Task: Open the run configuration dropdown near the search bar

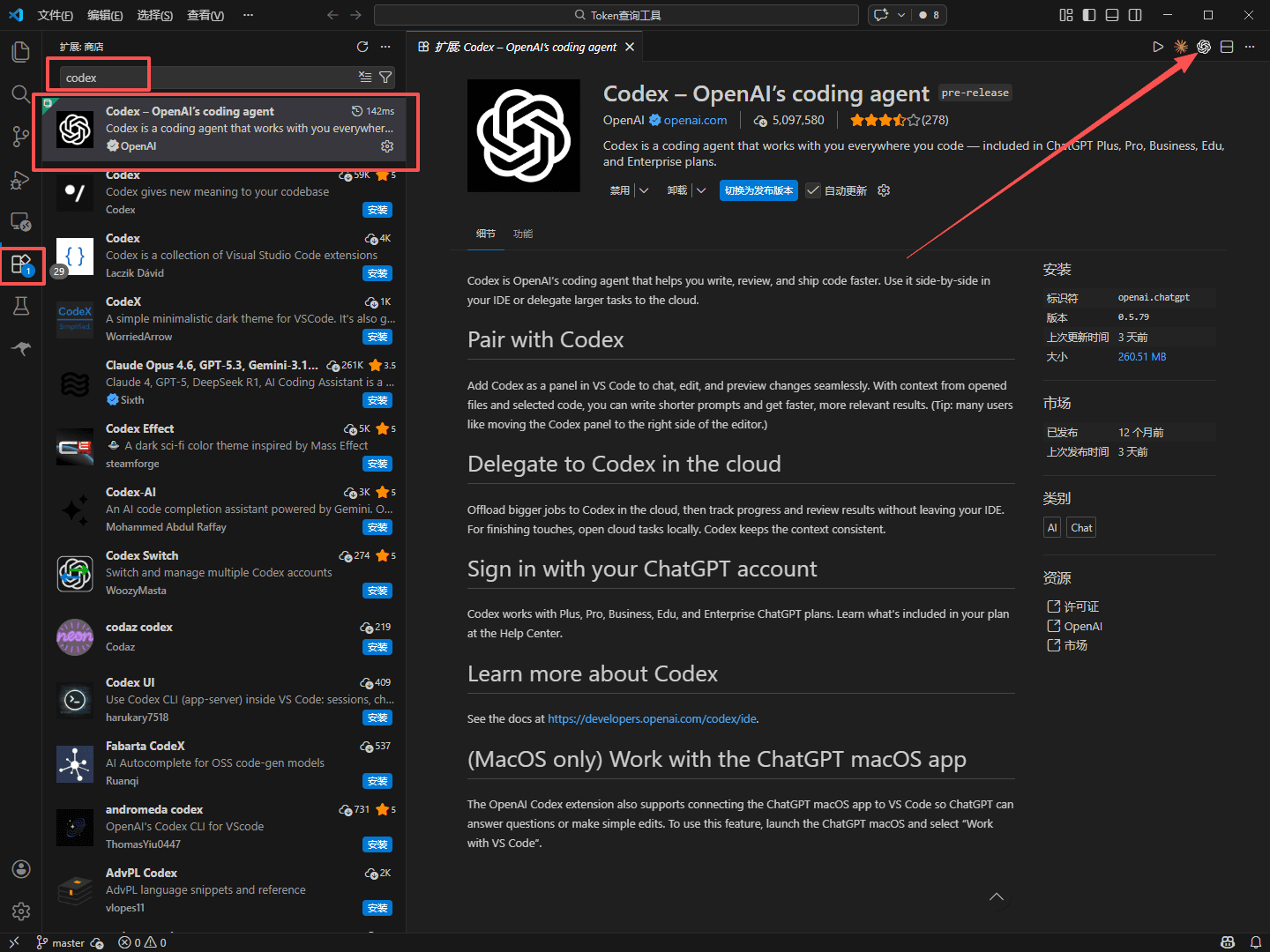Action: pos(900,15)
